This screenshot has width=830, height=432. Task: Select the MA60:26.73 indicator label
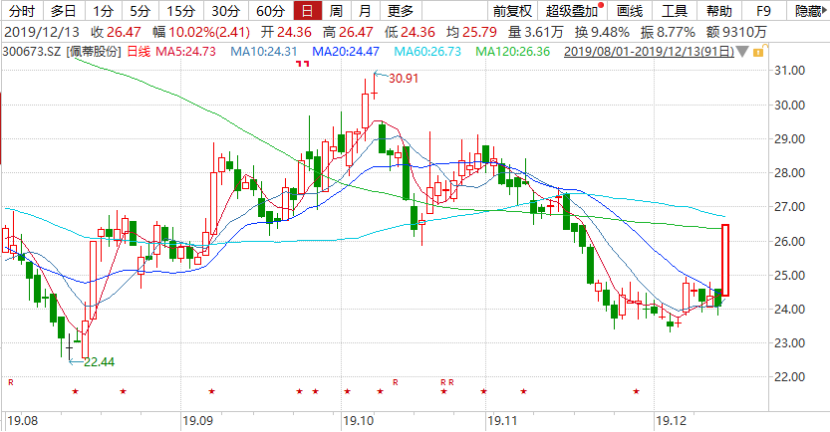click(x=427, y=52)
